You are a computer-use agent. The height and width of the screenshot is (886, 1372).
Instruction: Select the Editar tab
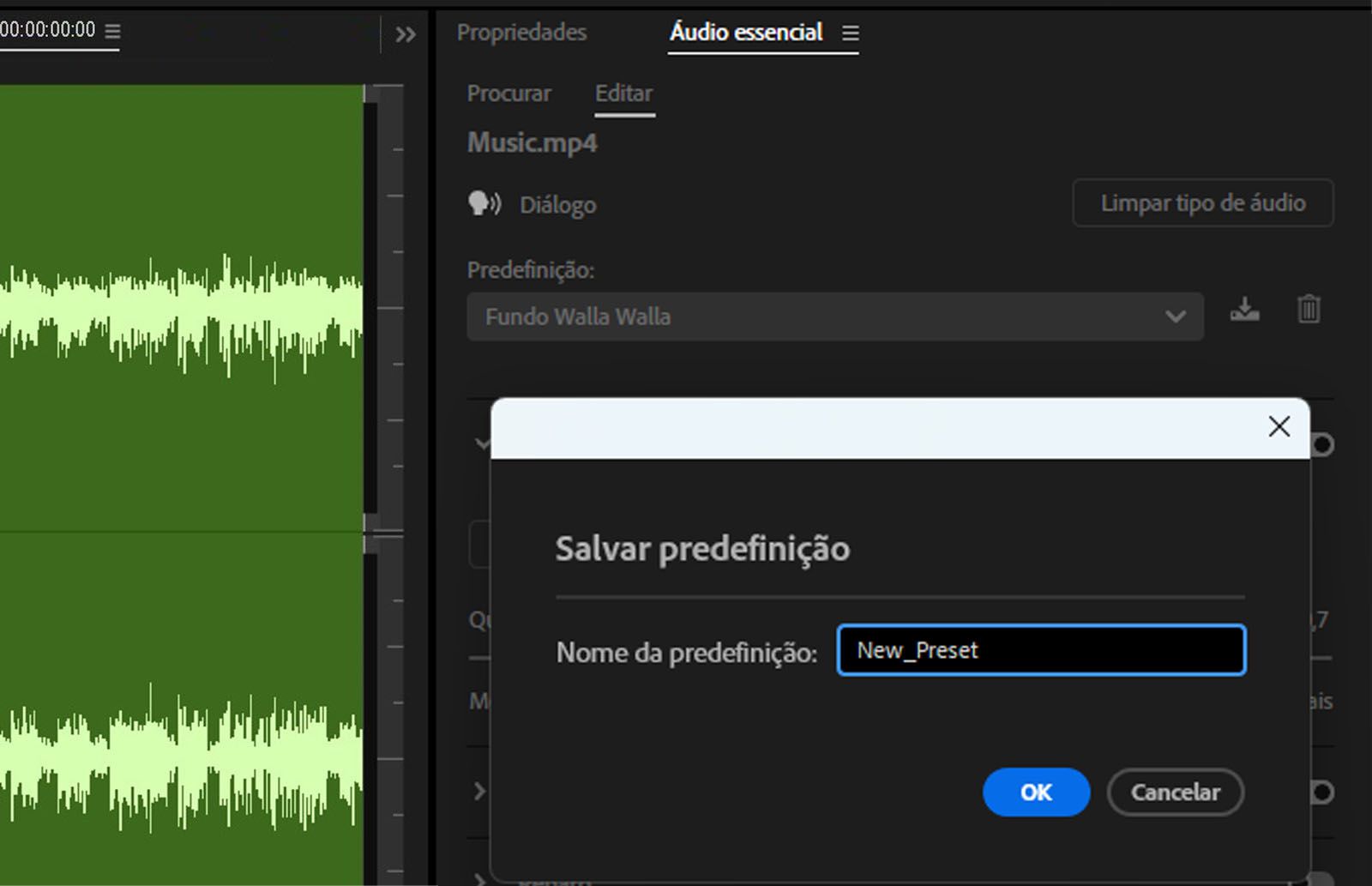(623, 93)
